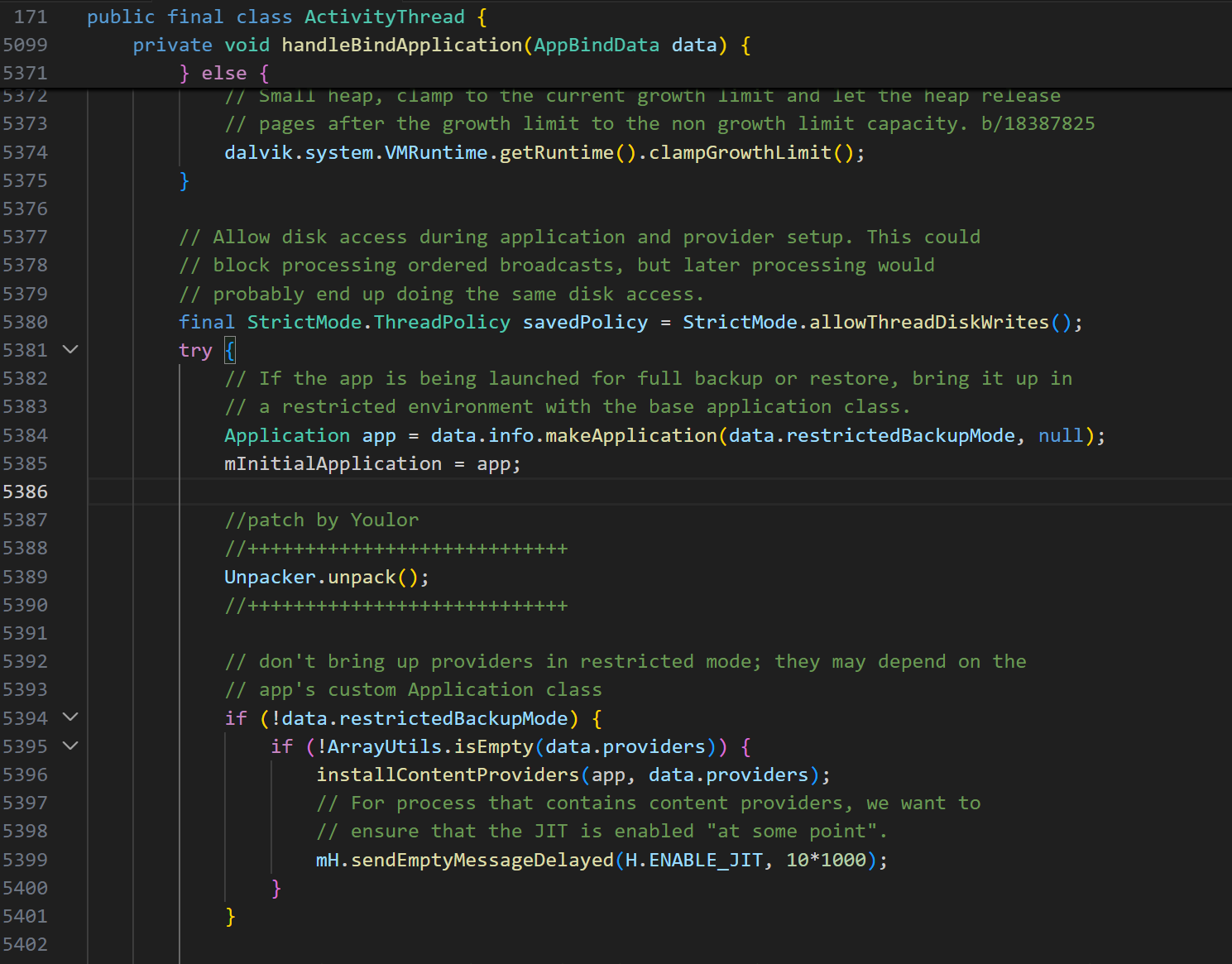This screenshot has width=1232, height=964.
Task: Click the Unpacker class name
Action: click(270, 577)
